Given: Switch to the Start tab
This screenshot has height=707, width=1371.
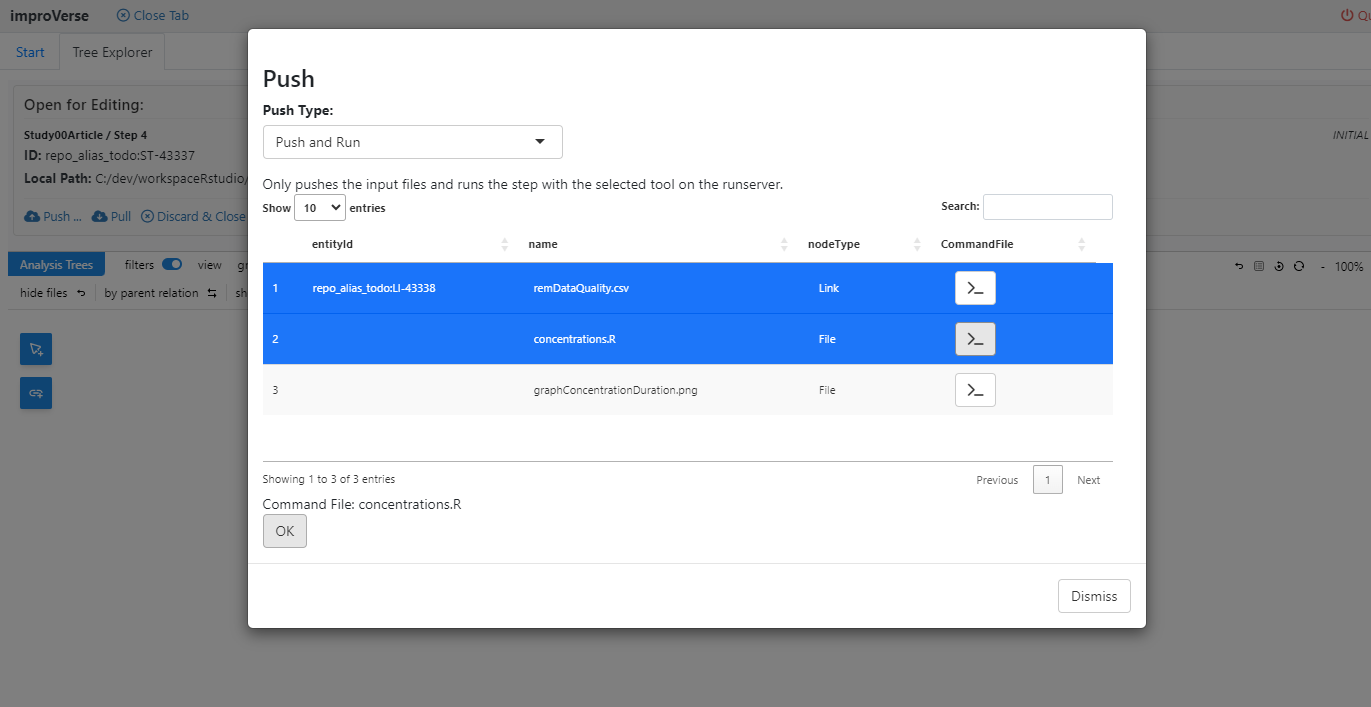Looking at the screenshot, I should pyautogui.click(x=30, y=52).
